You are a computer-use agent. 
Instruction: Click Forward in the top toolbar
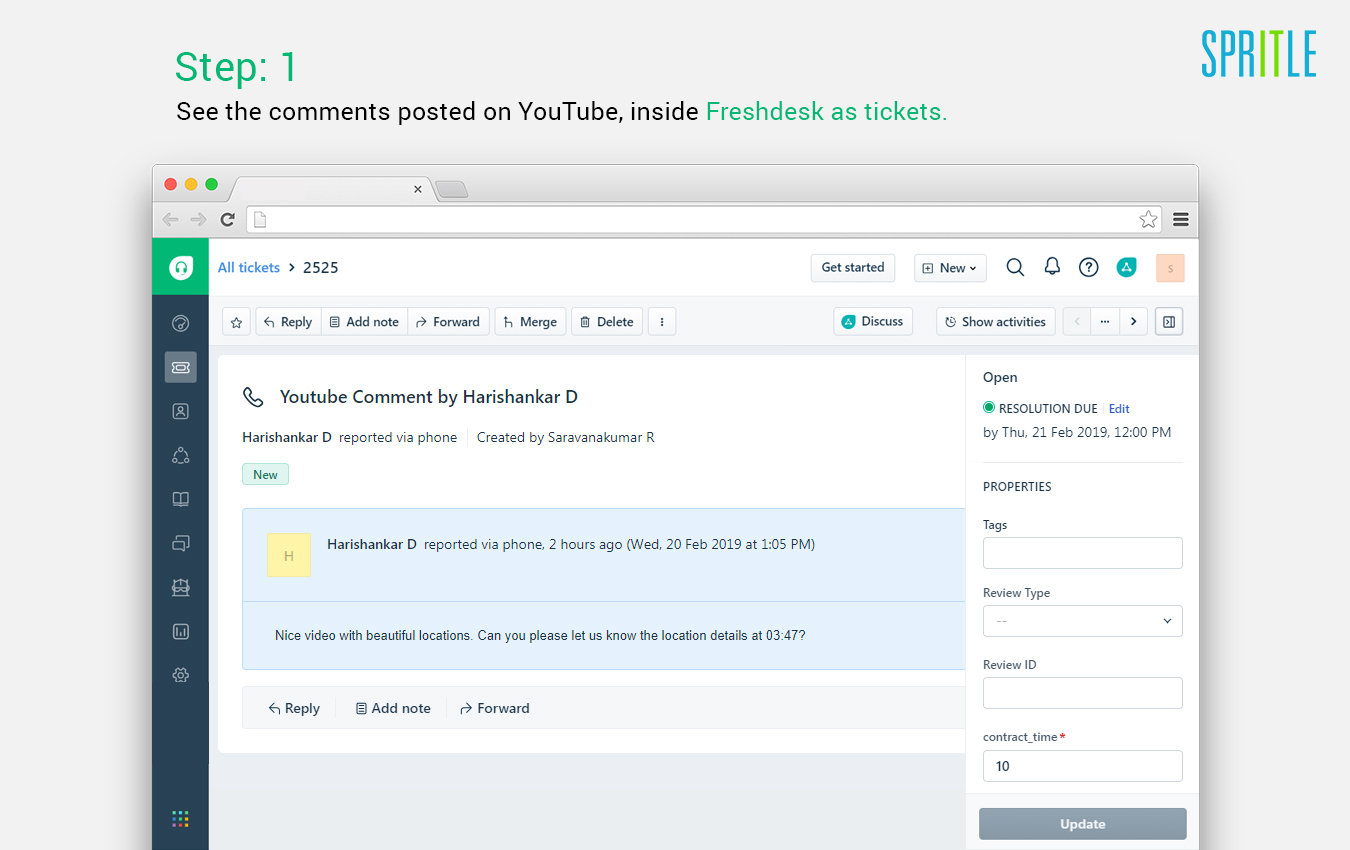[448, 322]
